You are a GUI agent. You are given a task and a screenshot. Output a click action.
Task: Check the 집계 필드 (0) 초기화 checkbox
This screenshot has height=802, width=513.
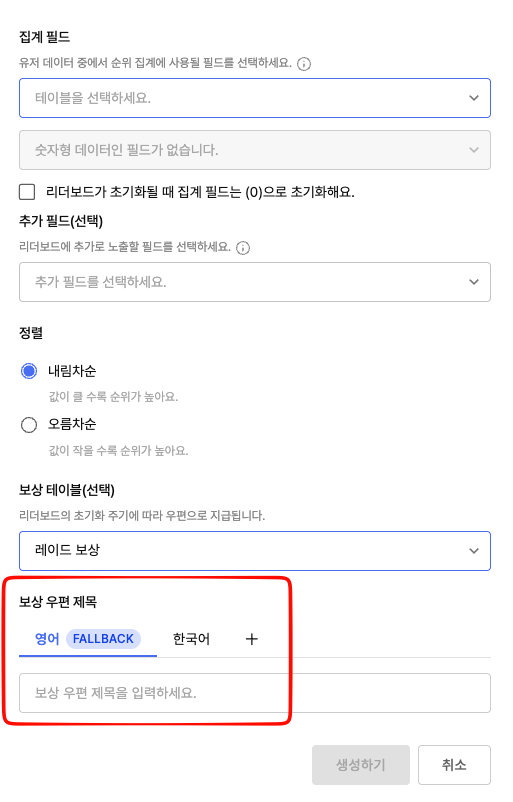(x=27, y=192)
